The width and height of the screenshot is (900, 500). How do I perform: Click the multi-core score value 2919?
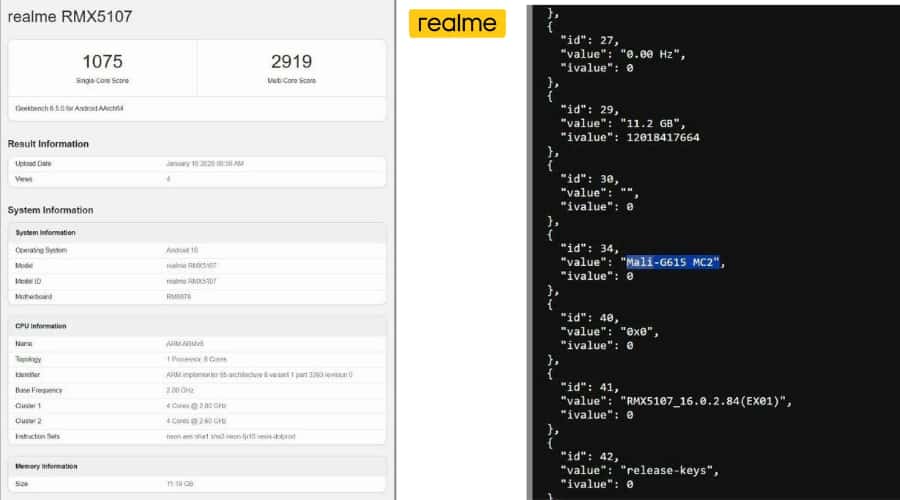click(x=292, y=61)
